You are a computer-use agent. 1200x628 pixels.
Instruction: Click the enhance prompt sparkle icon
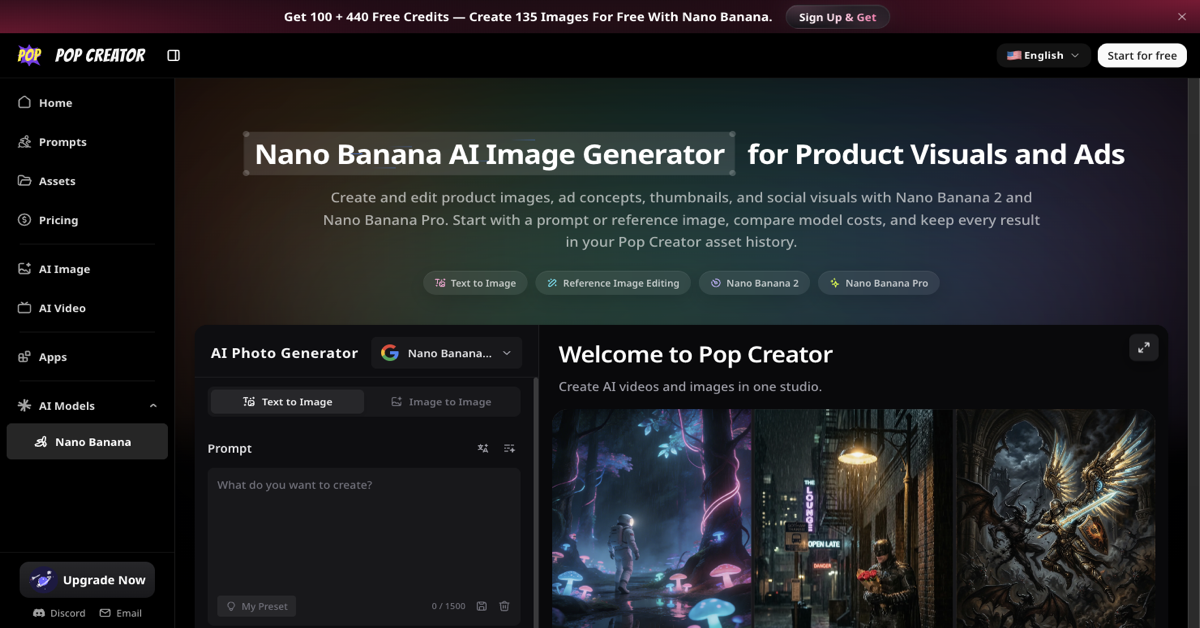[x=509, y=448]
